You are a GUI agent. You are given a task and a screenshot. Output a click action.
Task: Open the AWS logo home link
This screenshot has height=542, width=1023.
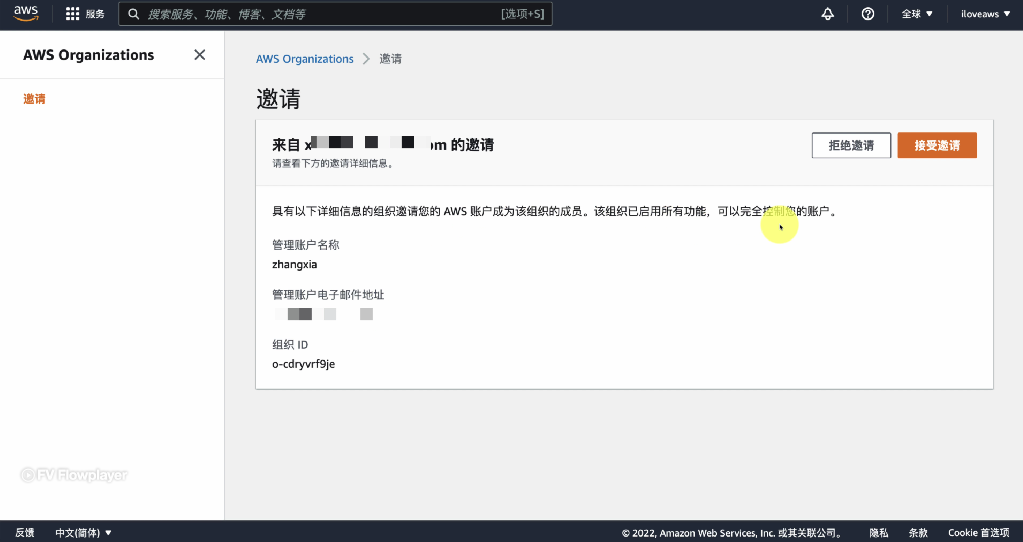tap(26, 14)
